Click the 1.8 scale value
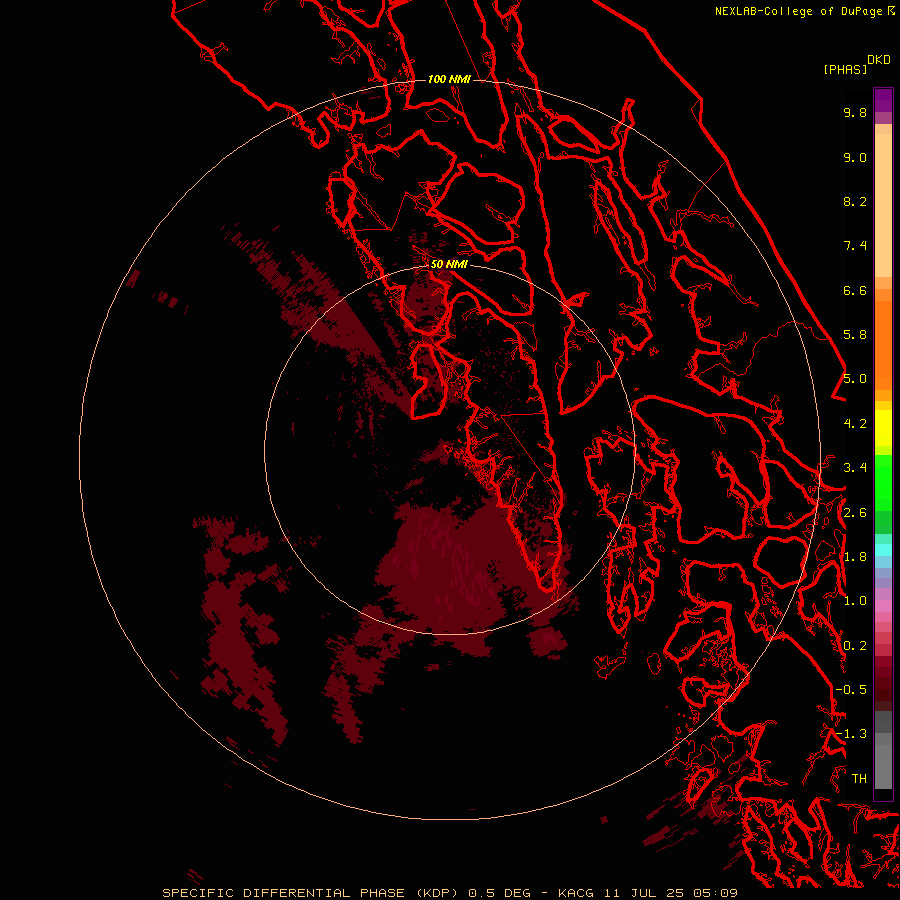900x900 pixels. [855, 557]
